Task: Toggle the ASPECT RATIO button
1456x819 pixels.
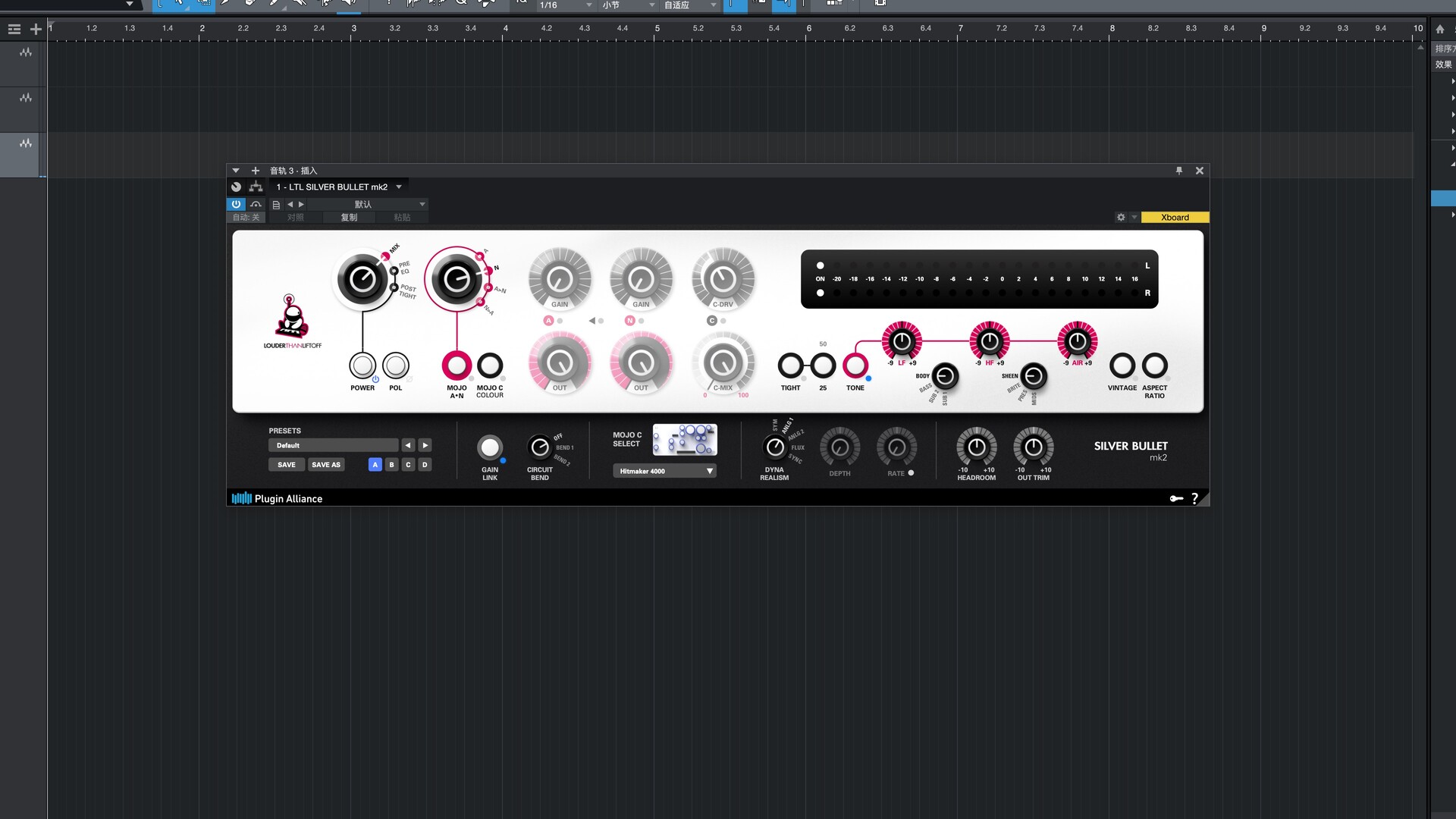Action: tap(1155, 366)
